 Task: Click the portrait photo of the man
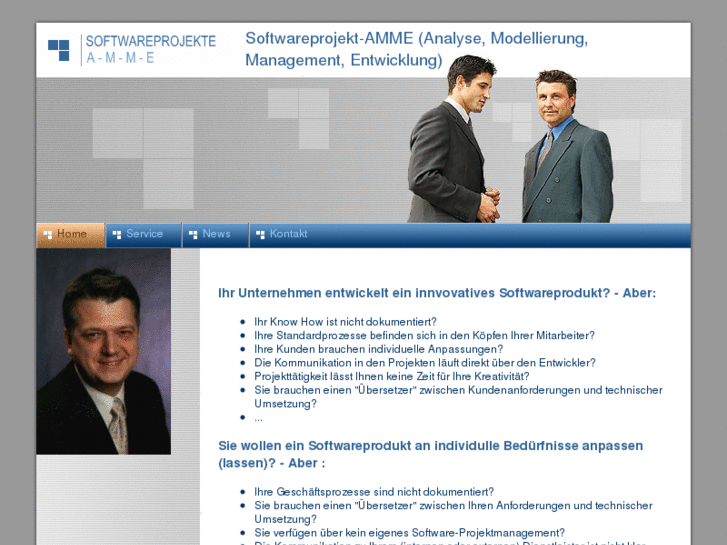103,351
